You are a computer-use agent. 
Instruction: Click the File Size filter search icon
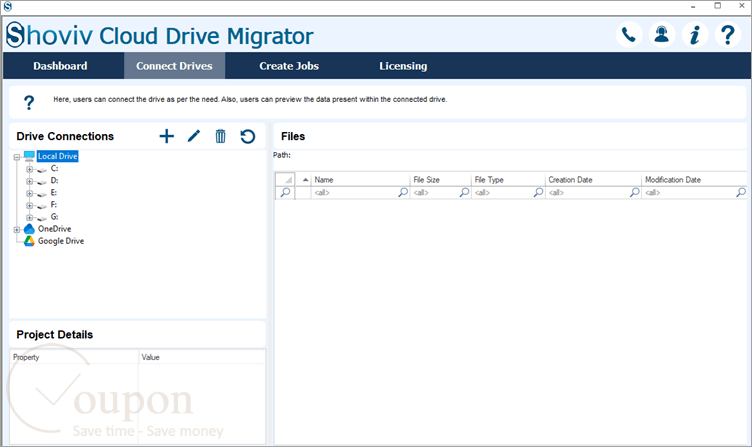tap(464, 192)
